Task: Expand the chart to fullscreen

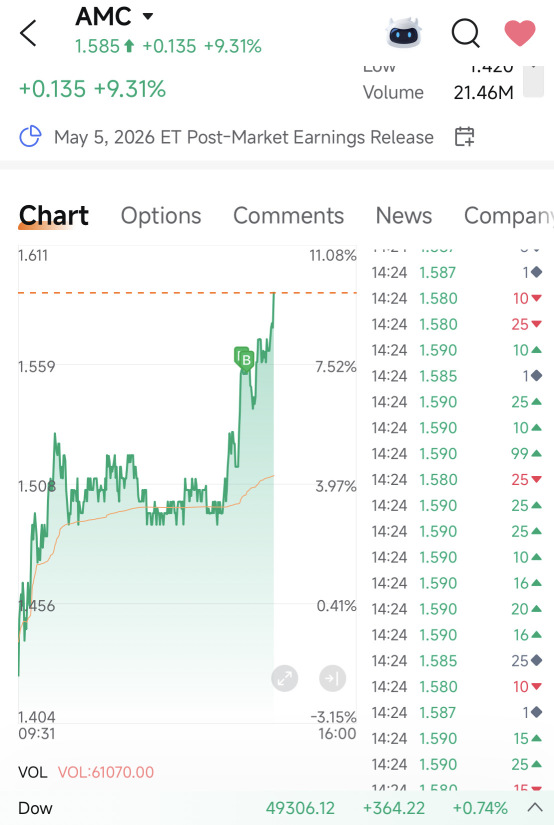Action: point(285,678)
